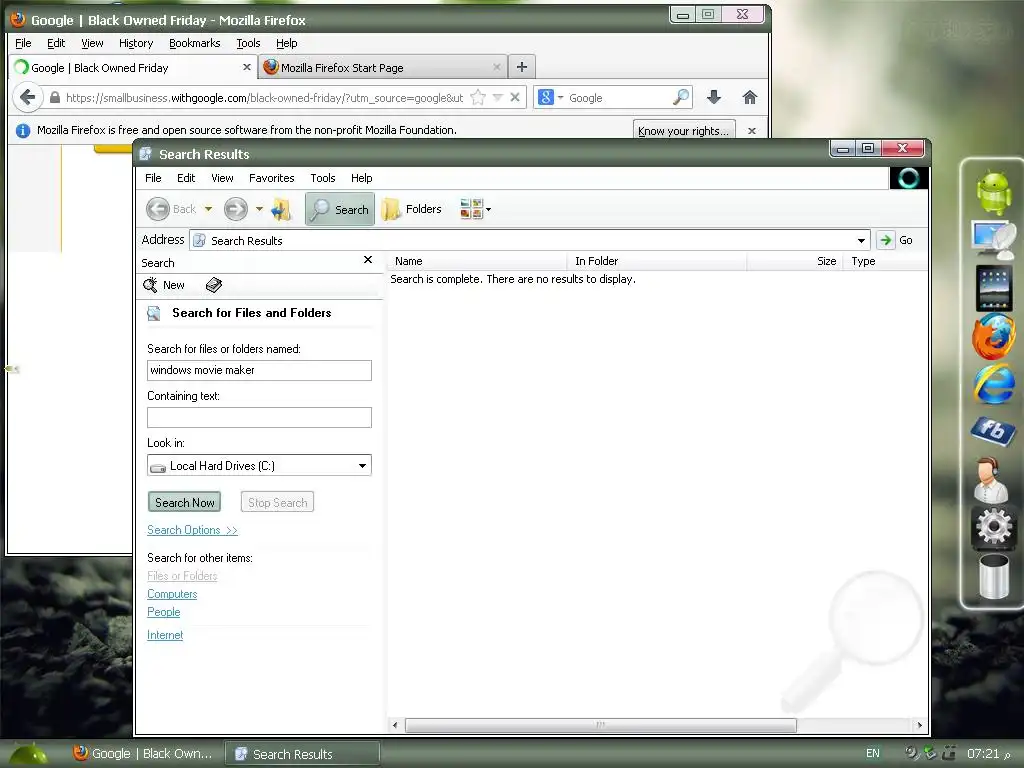
Task: Start a New search
Action: (165, 285)
